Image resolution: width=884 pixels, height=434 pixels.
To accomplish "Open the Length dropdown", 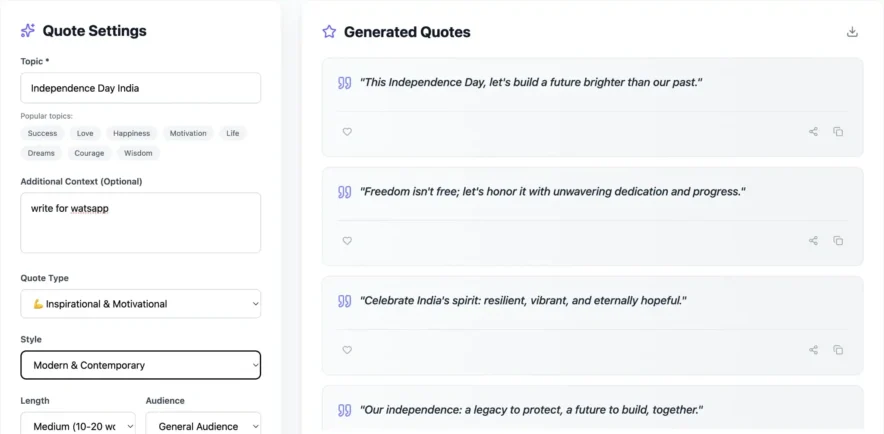I will click(77, 426).
